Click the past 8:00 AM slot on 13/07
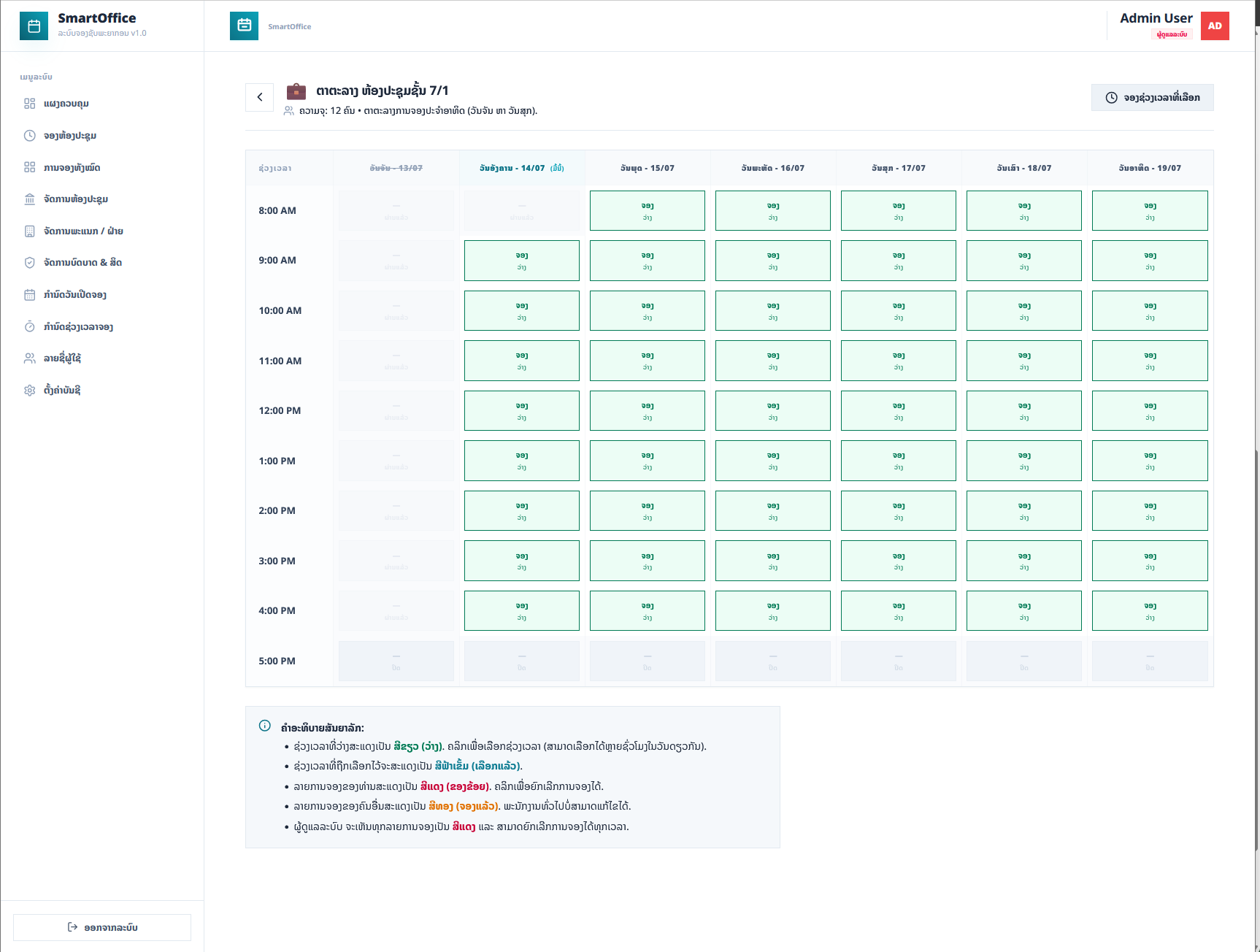 click(396, 210)
